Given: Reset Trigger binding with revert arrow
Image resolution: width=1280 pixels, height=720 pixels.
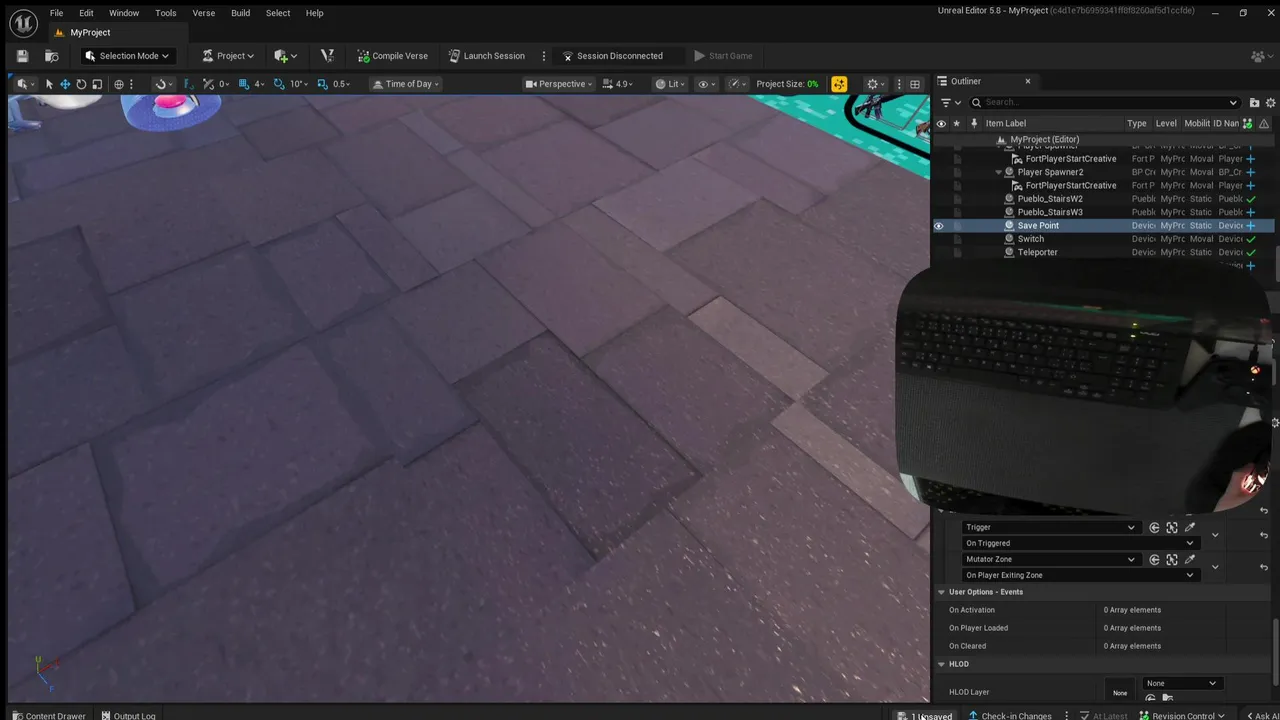Looking at the screenshot, I should tap(1264, 535).
